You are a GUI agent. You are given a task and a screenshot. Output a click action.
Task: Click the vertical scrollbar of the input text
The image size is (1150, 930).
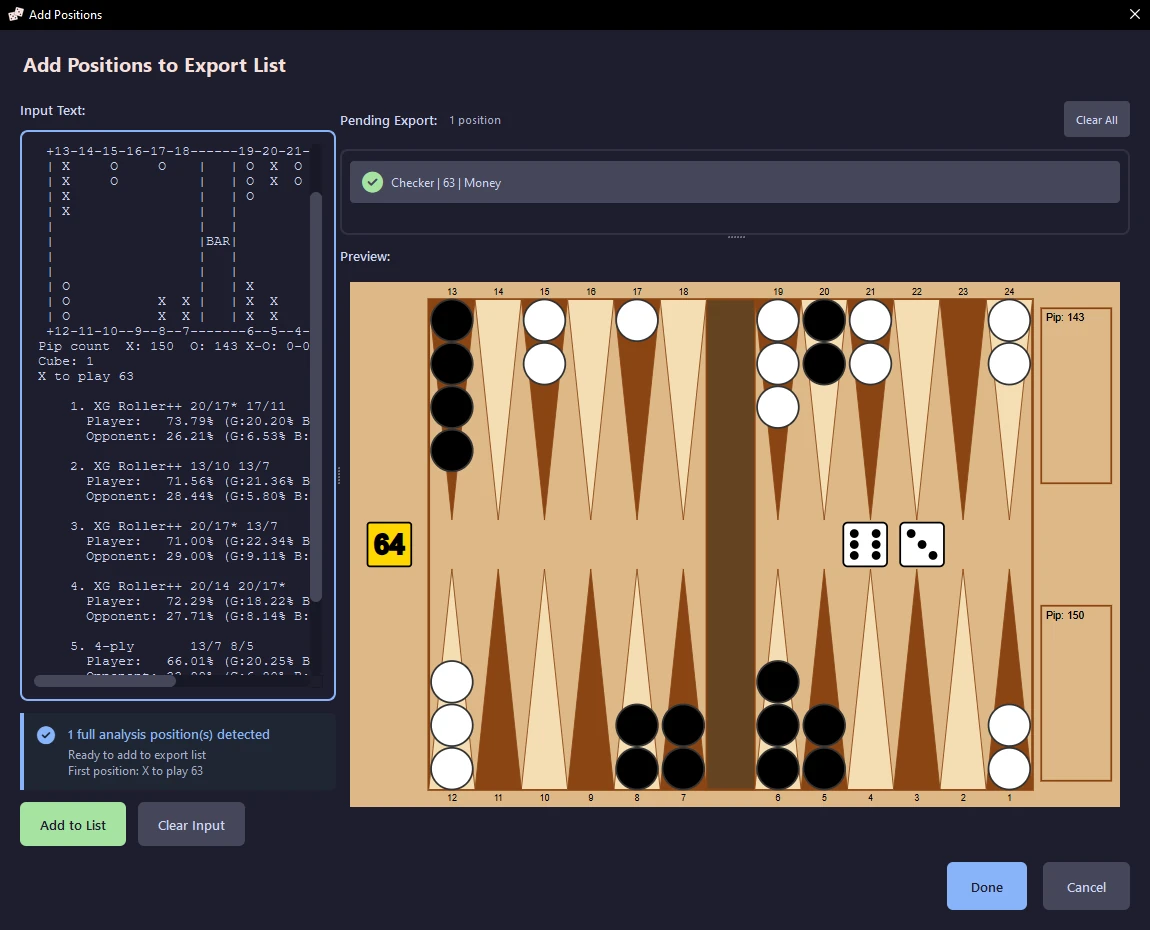(316, 400)
